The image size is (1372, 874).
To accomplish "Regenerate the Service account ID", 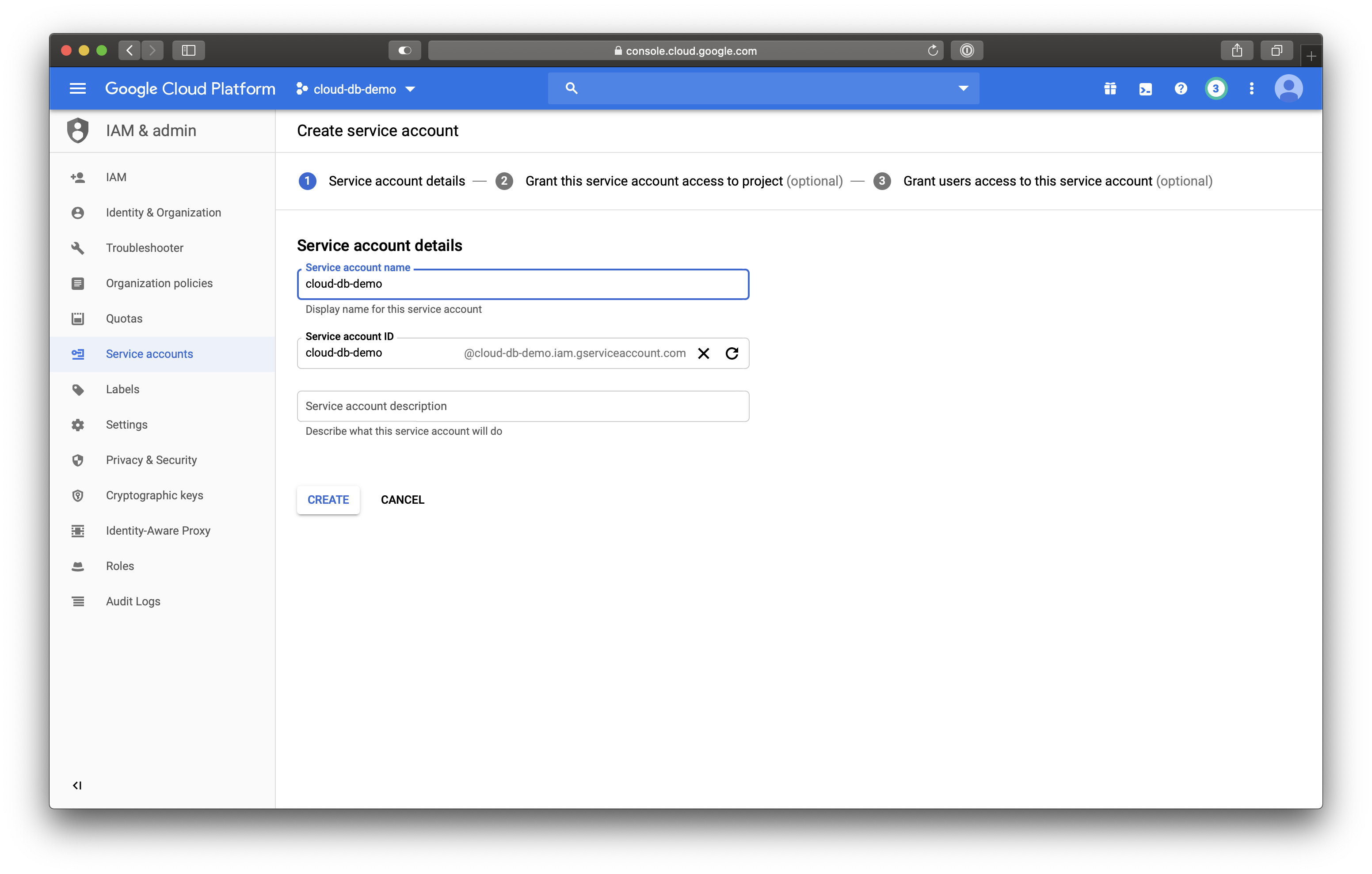I will tap(732, 353).
